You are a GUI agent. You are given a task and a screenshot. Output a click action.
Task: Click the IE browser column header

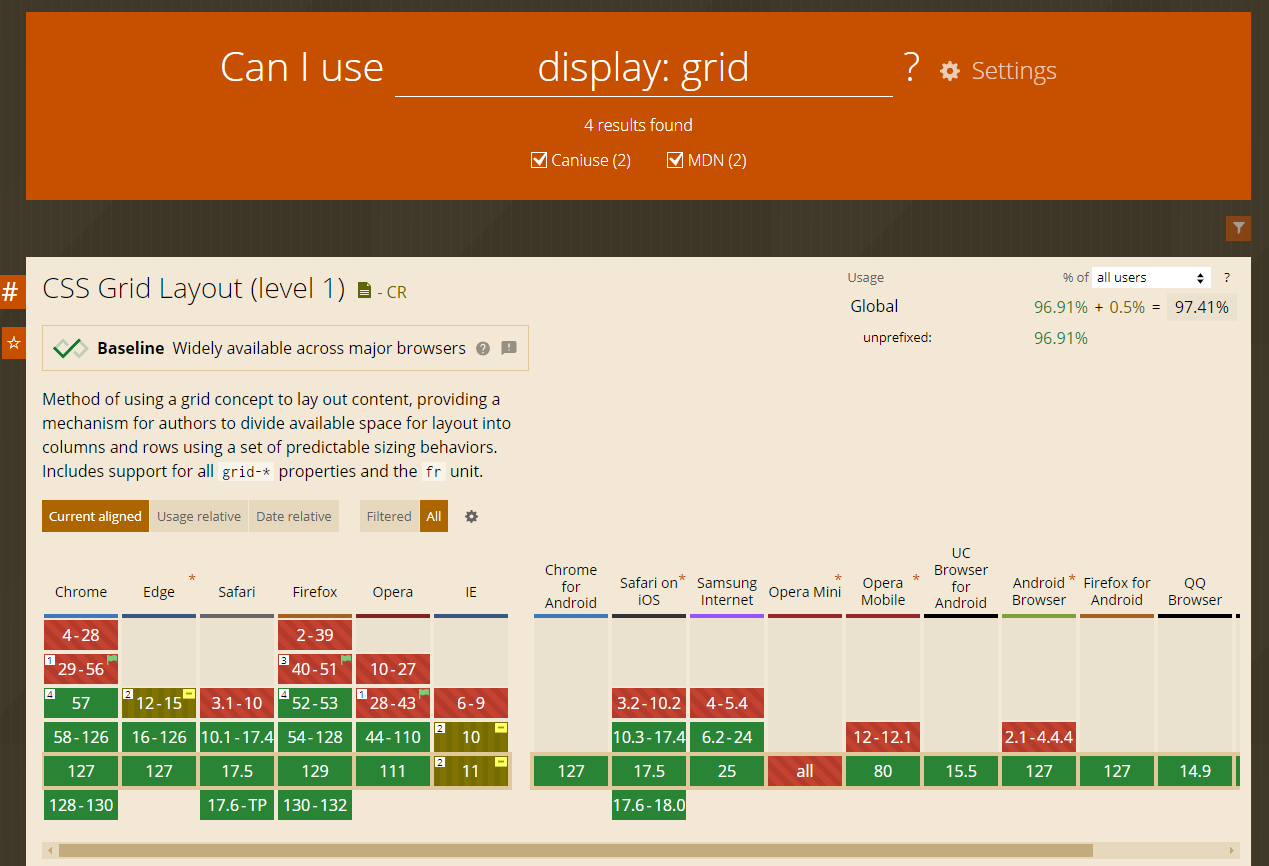pyautogui.click(x=471, y=592)
